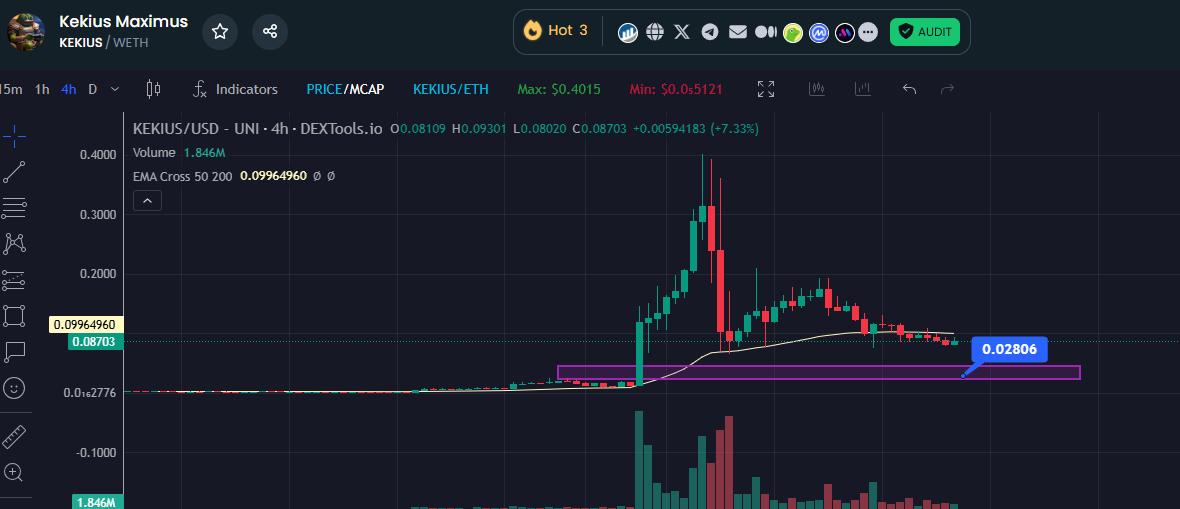Collapse the indicator legend with the chevron
Image resolution: width=1180 pixels, height=509 pixels.
(147, 200)
